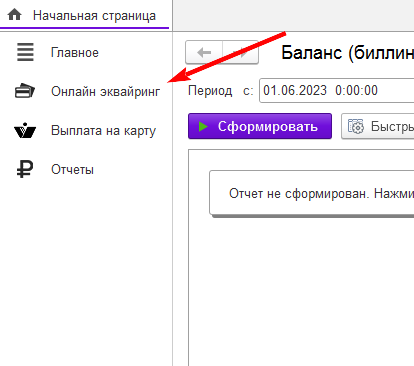Image resolution: width=414 pixels, height=366 pixels.
Task: Open the Начальная страница tab
Action: point(84,15)
